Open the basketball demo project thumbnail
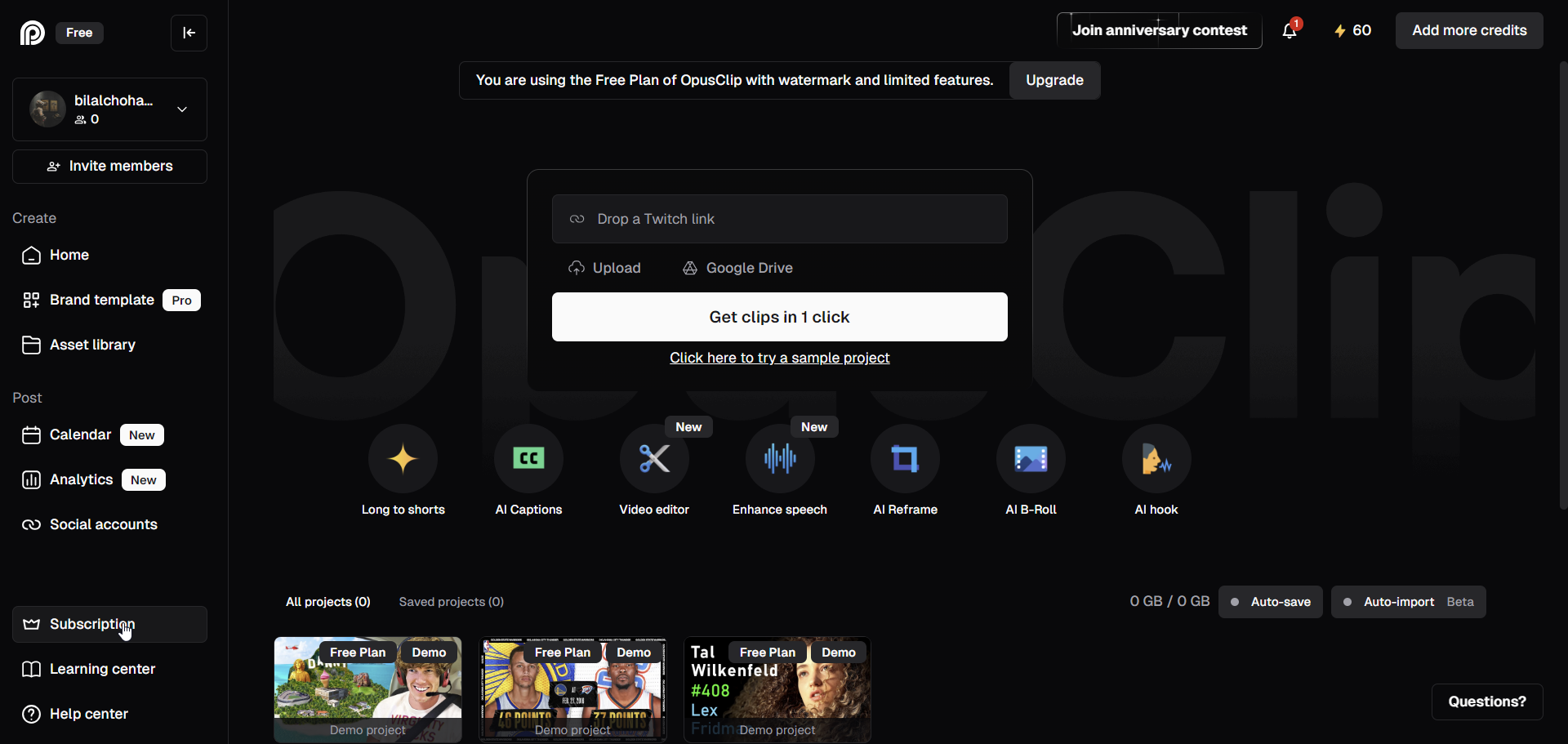Viewport: 1568px width, 744px height. coord(572,690)
